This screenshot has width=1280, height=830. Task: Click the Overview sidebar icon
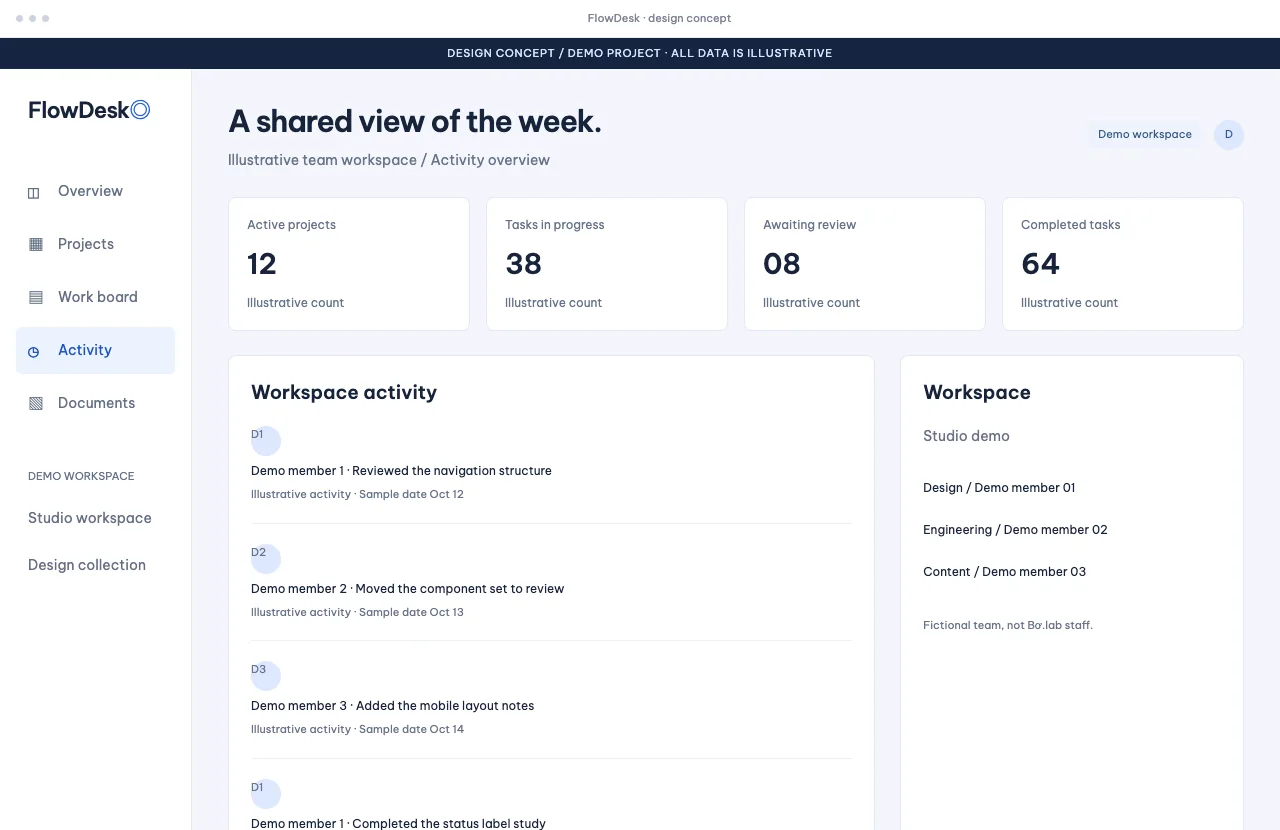34,192
